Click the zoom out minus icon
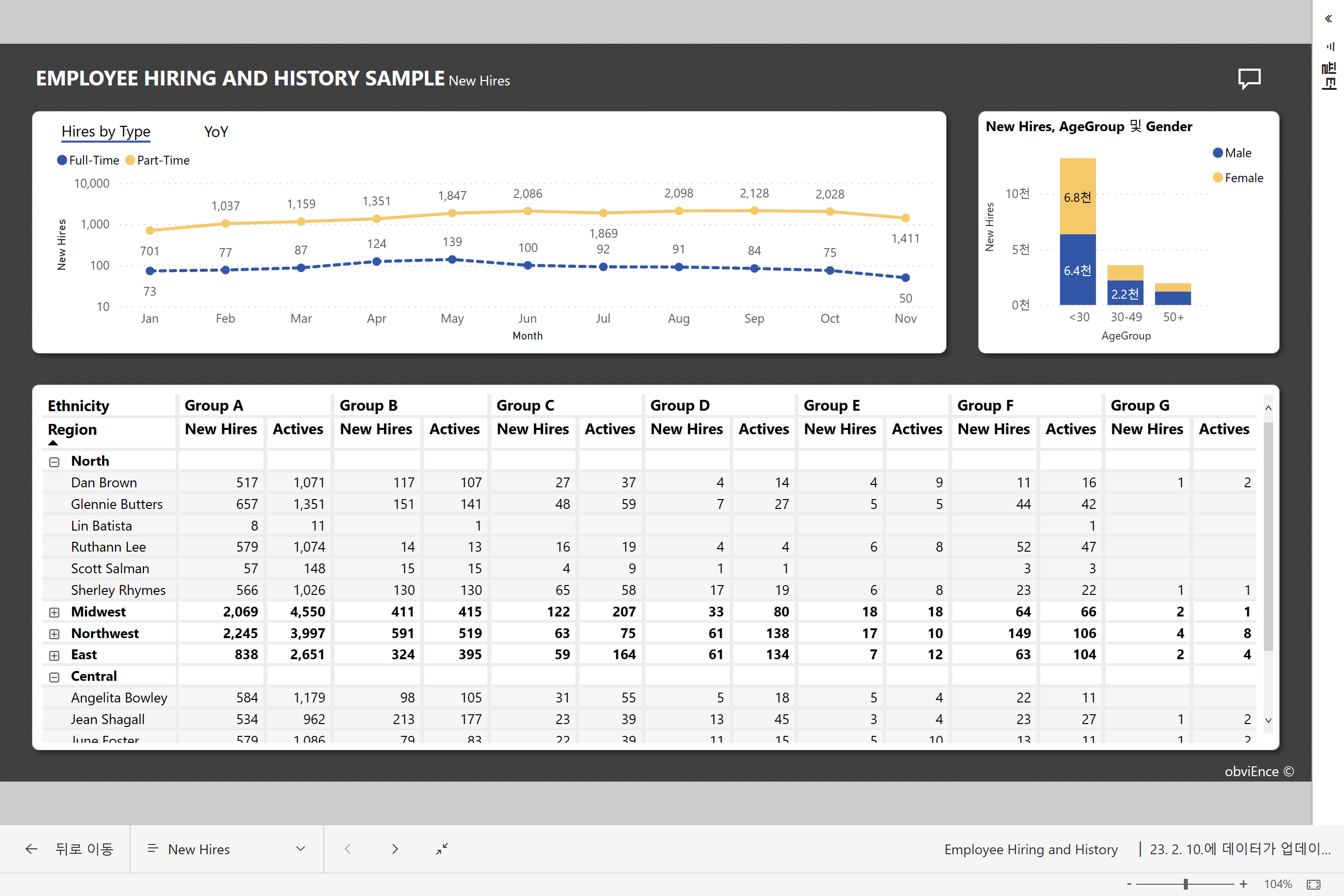This screenshot has width=1344, height=896. click(1129, 884)
